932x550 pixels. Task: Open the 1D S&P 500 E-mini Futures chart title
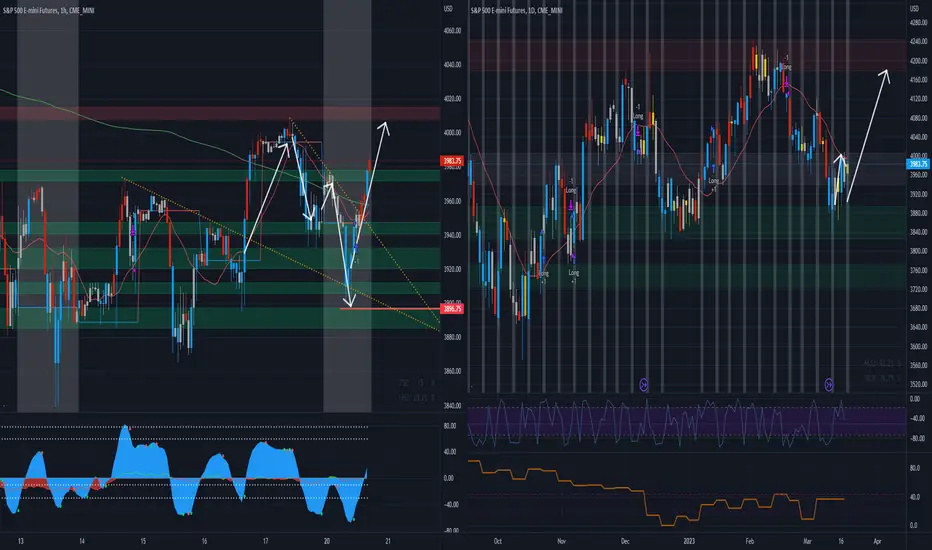click(x=517, y=10)
